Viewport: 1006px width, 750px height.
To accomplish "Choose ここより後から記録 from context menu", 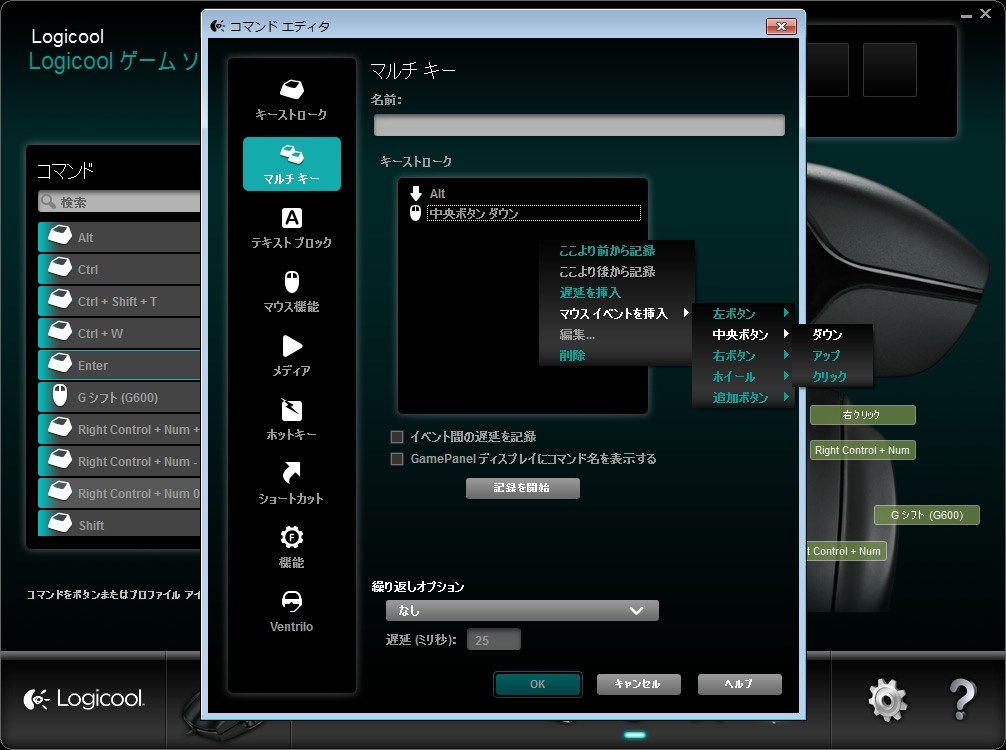I will 607,271.
